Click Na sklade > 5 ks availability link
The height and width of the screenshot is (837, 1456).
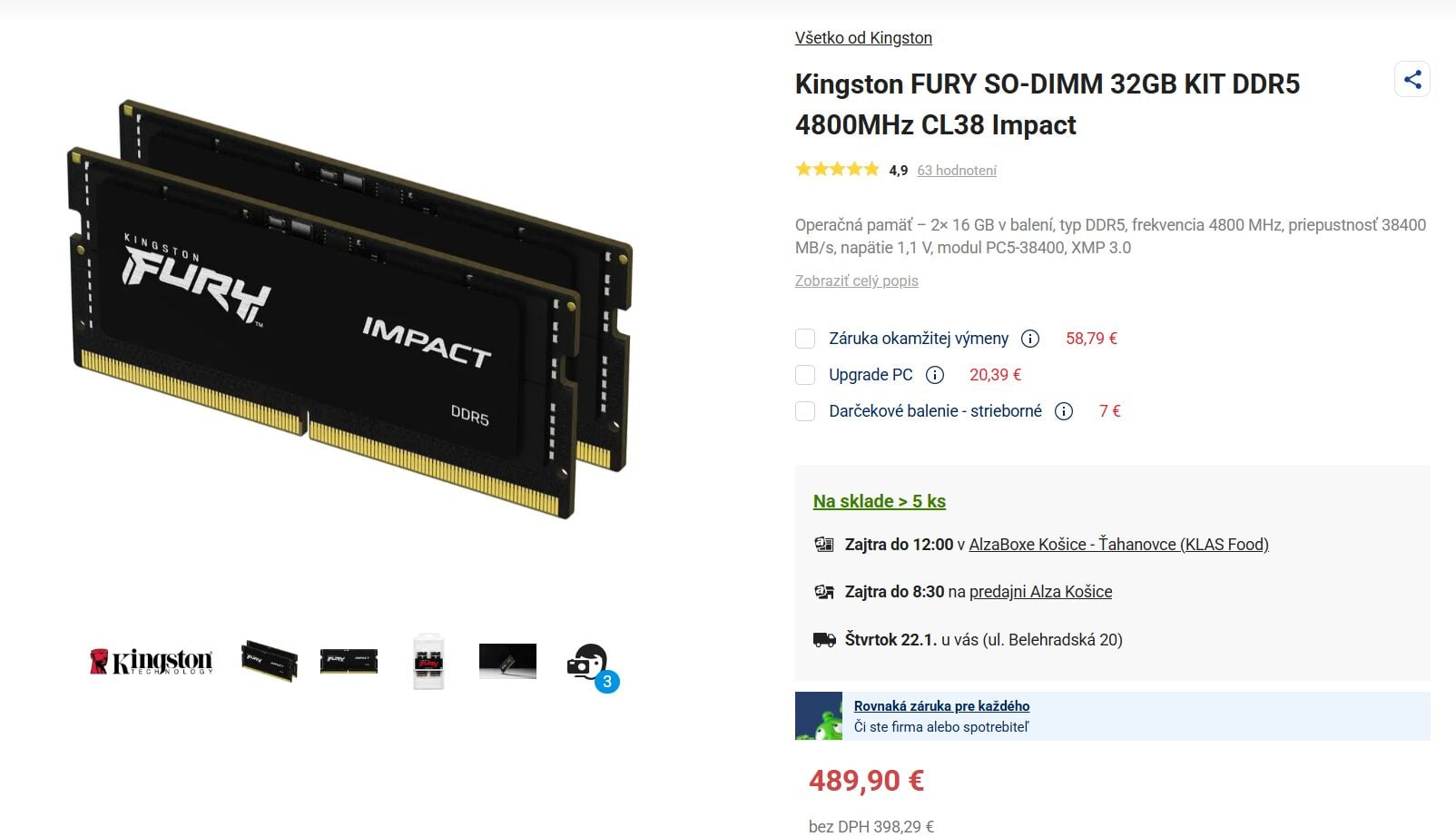(x=879, y=501)
